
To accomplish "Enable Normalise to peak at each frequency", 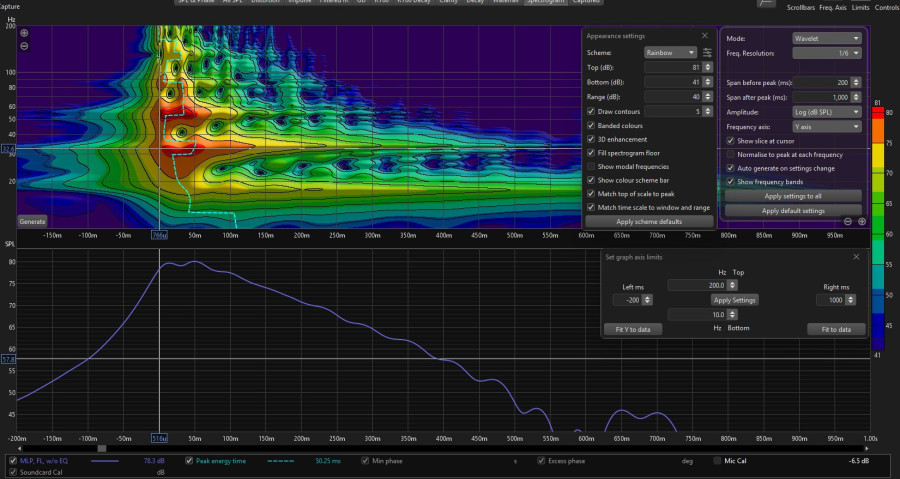I will 730,154.
